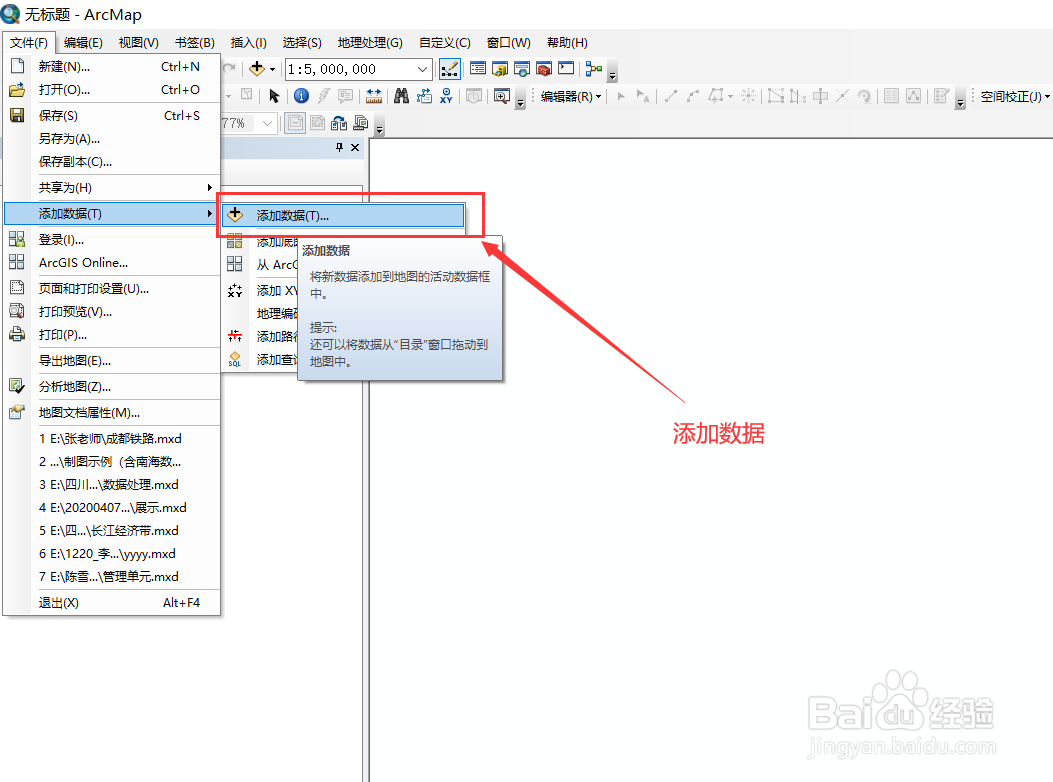Open the ModelBuilder window icon
The height and width of the screenshot is (782, 1053).
(594, 69)
